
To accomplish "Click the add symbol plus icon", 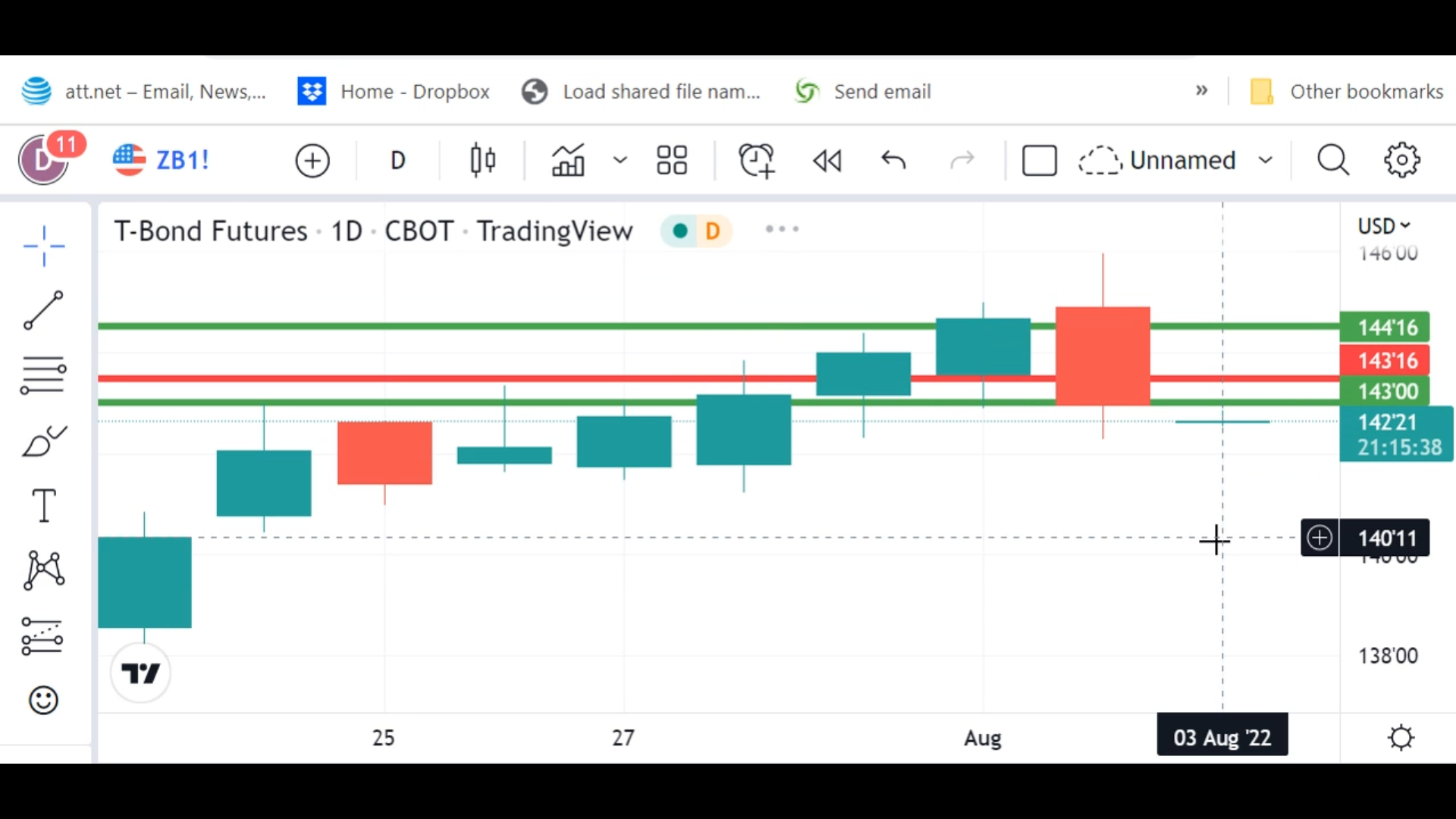I will coord(312,161).
